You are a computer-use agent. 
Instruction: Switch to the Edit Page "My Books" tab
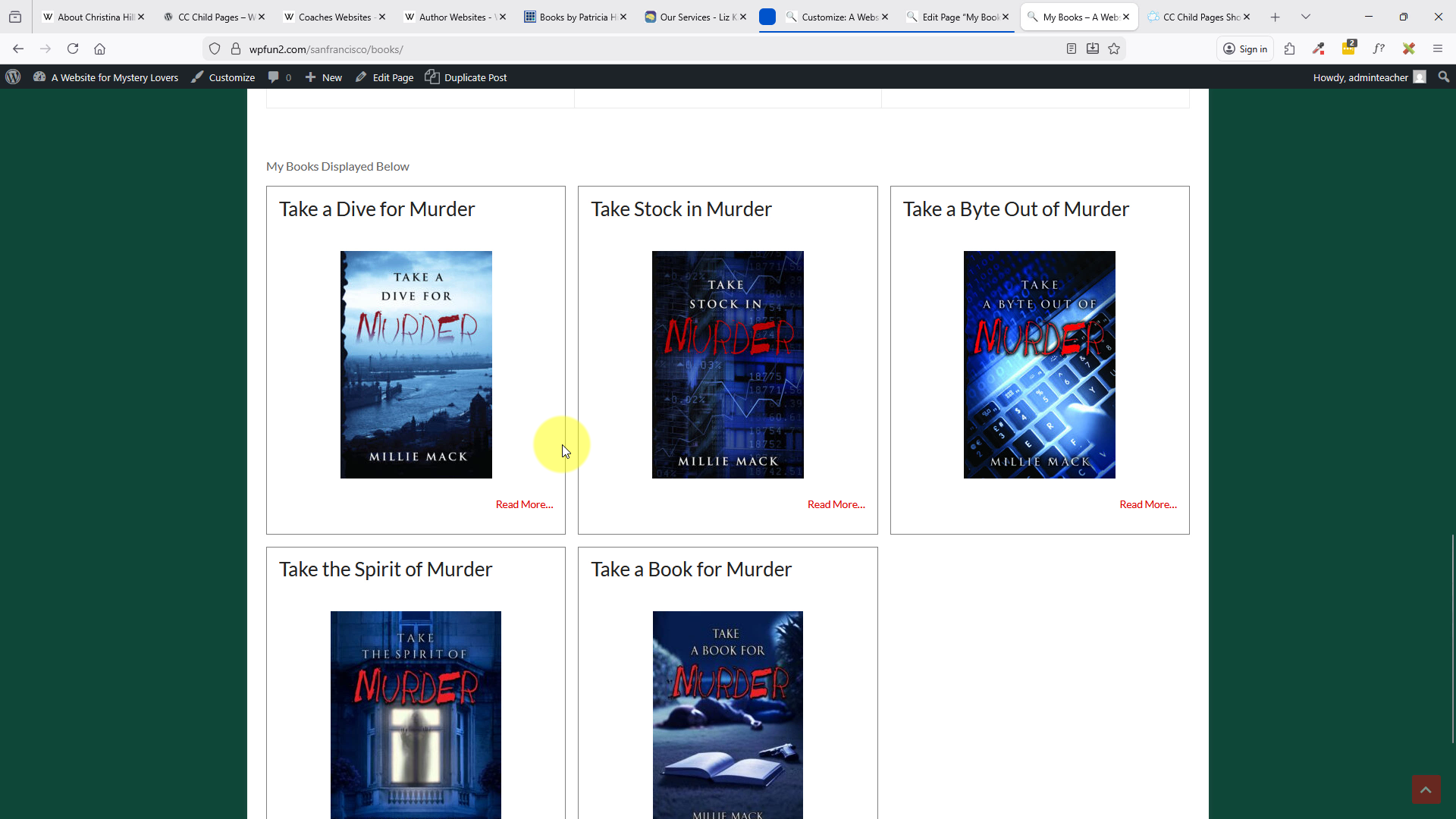coord(959,17)
